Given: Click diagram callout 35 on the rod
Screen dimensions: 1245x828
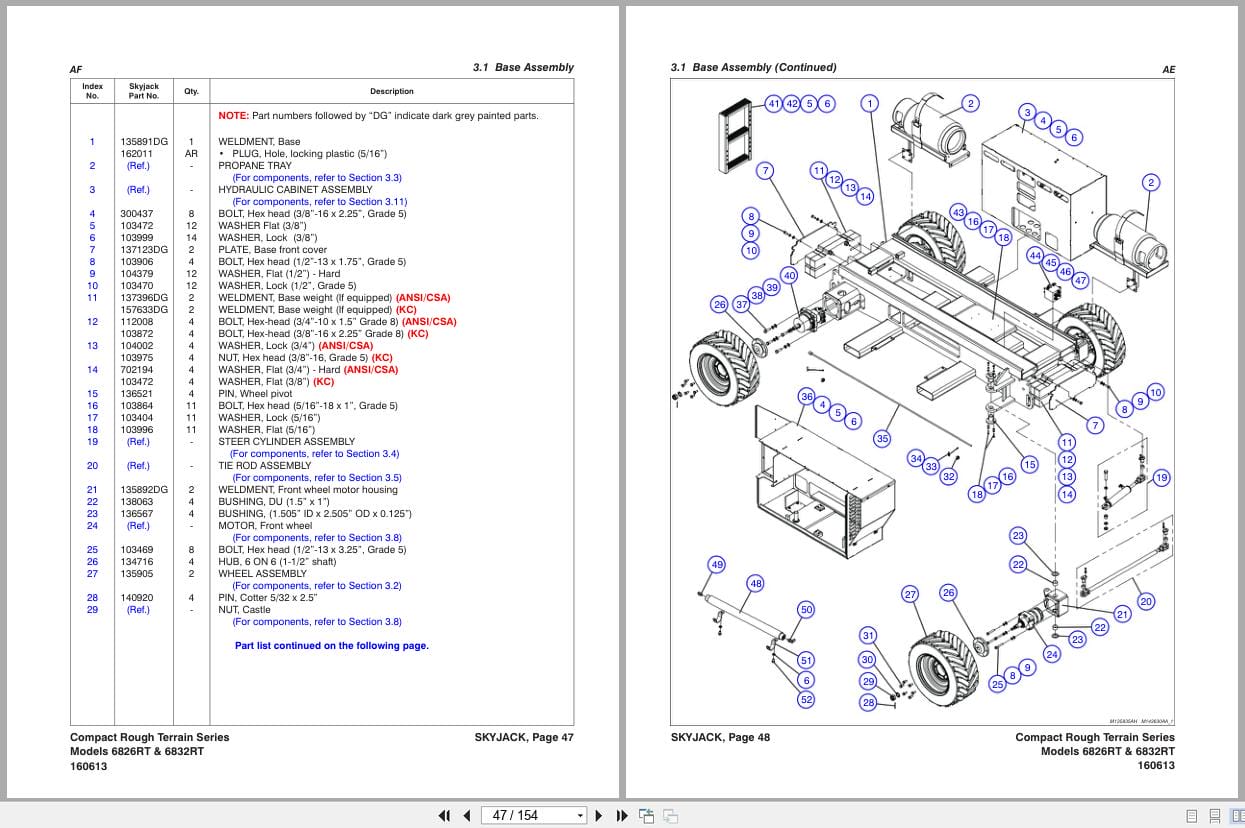Looking at the screenshot, I should click(x=882, y=438).
